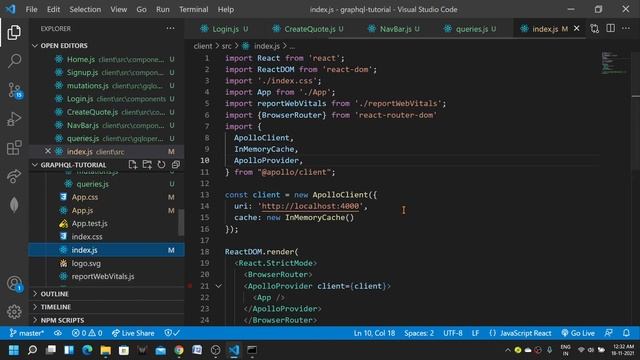Switch to the queries.js tab
Screen dimensions: 640x360
point(471,29)
